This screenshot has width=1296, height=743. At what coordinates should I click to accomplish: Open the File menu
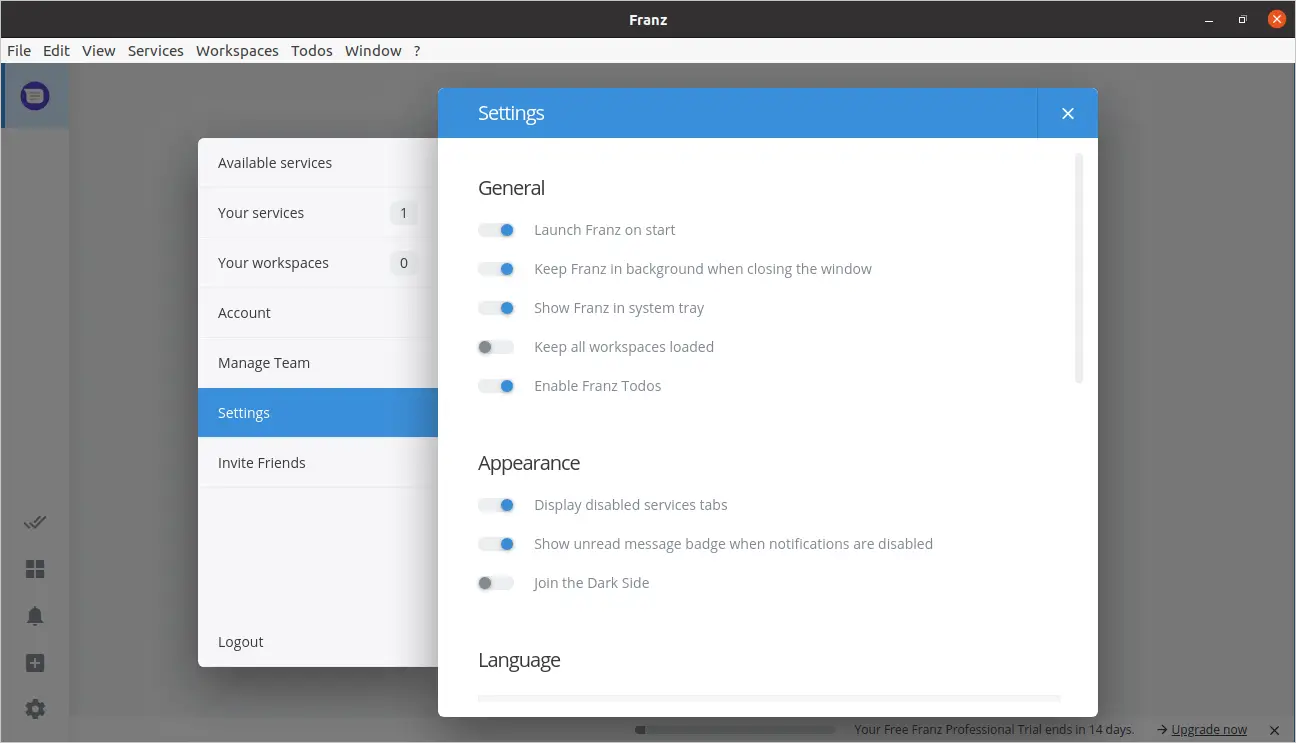[19, 51]
